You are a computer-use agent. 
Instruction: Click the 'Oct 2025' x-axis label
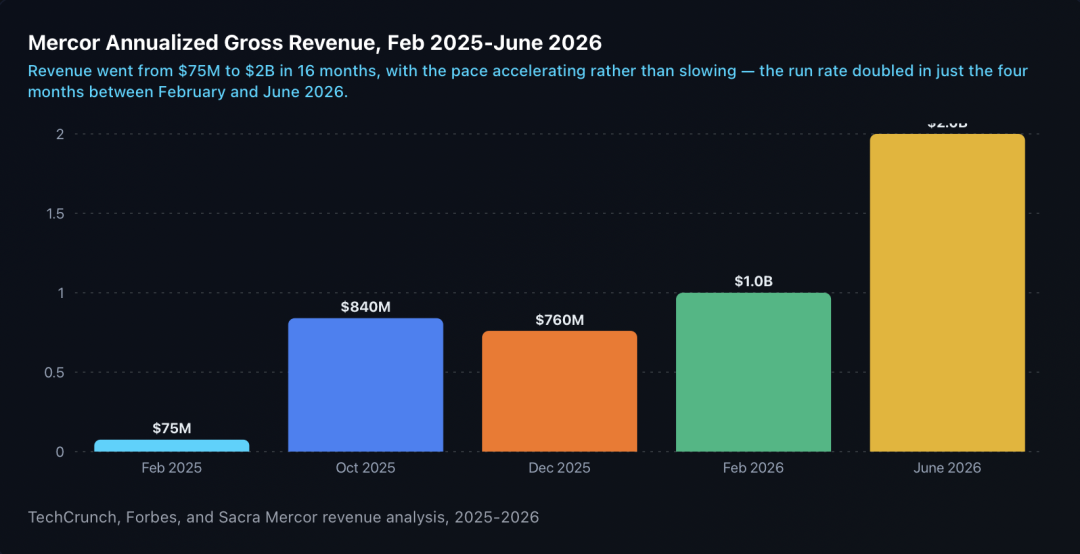(366, 468)
